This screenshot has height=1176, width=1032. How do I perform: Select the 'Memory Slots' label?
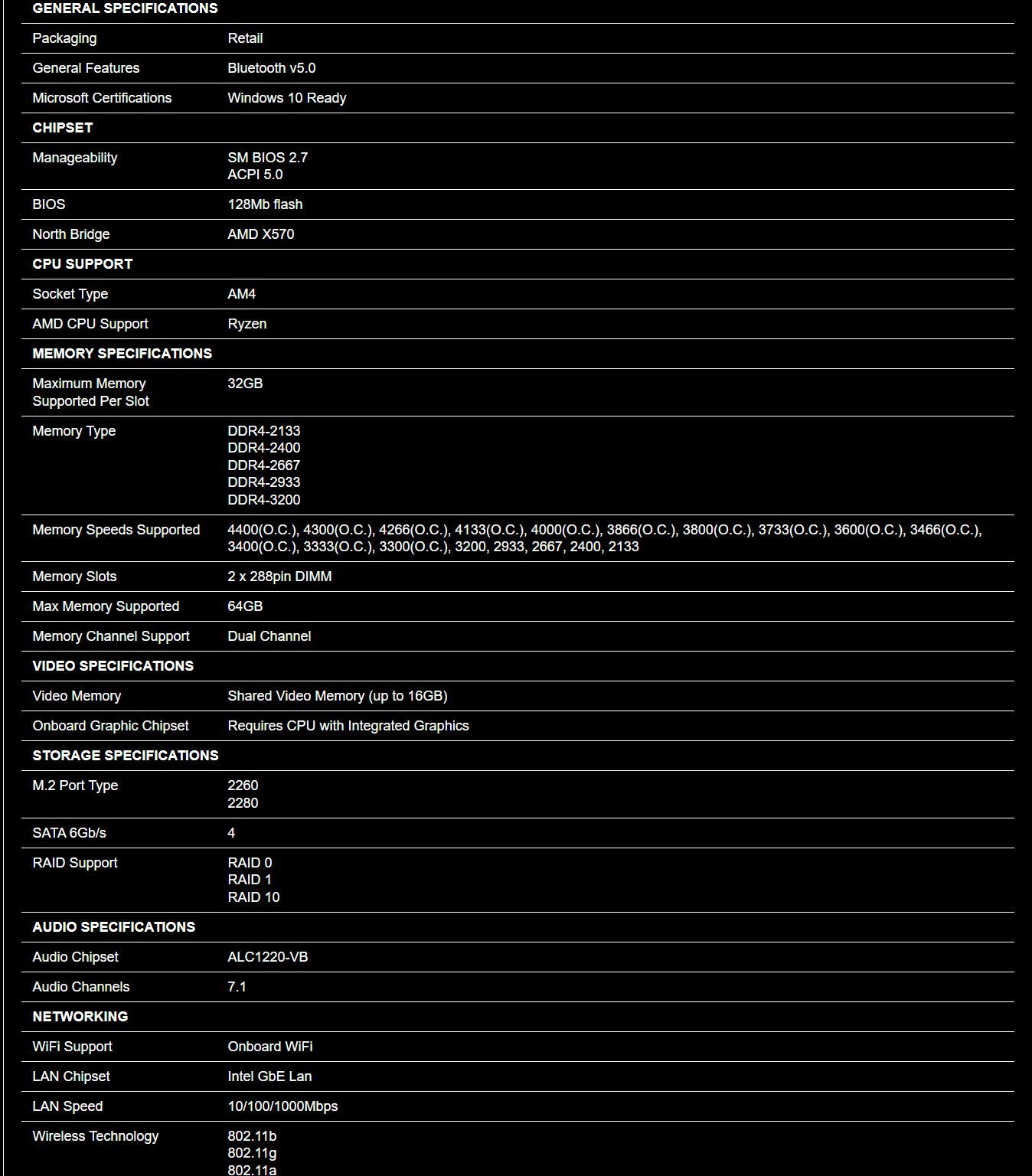74,577
